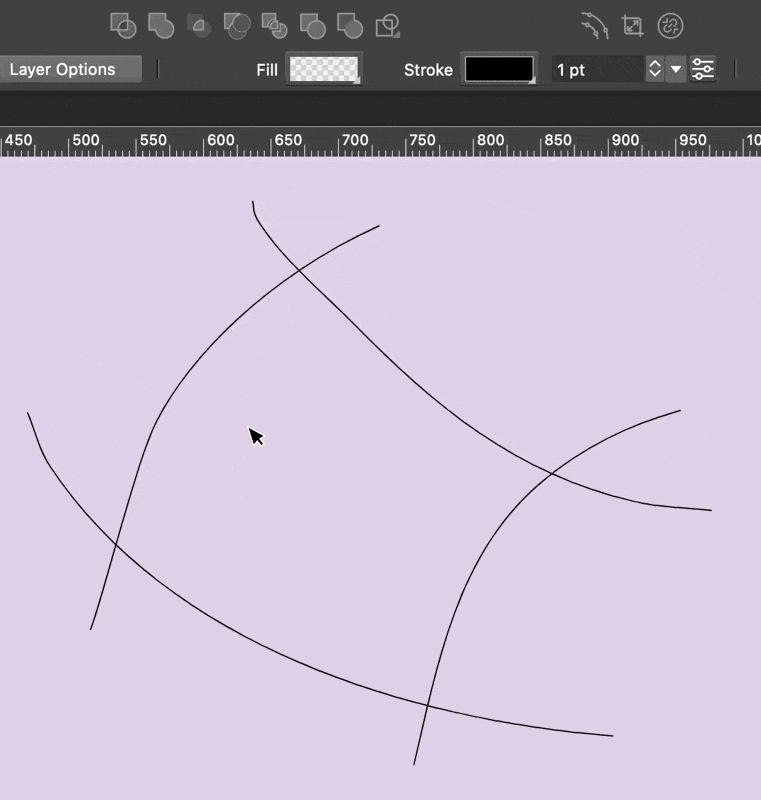761x800 pixels.
Task: Open stroke options sliders icon
Action: 703,69
